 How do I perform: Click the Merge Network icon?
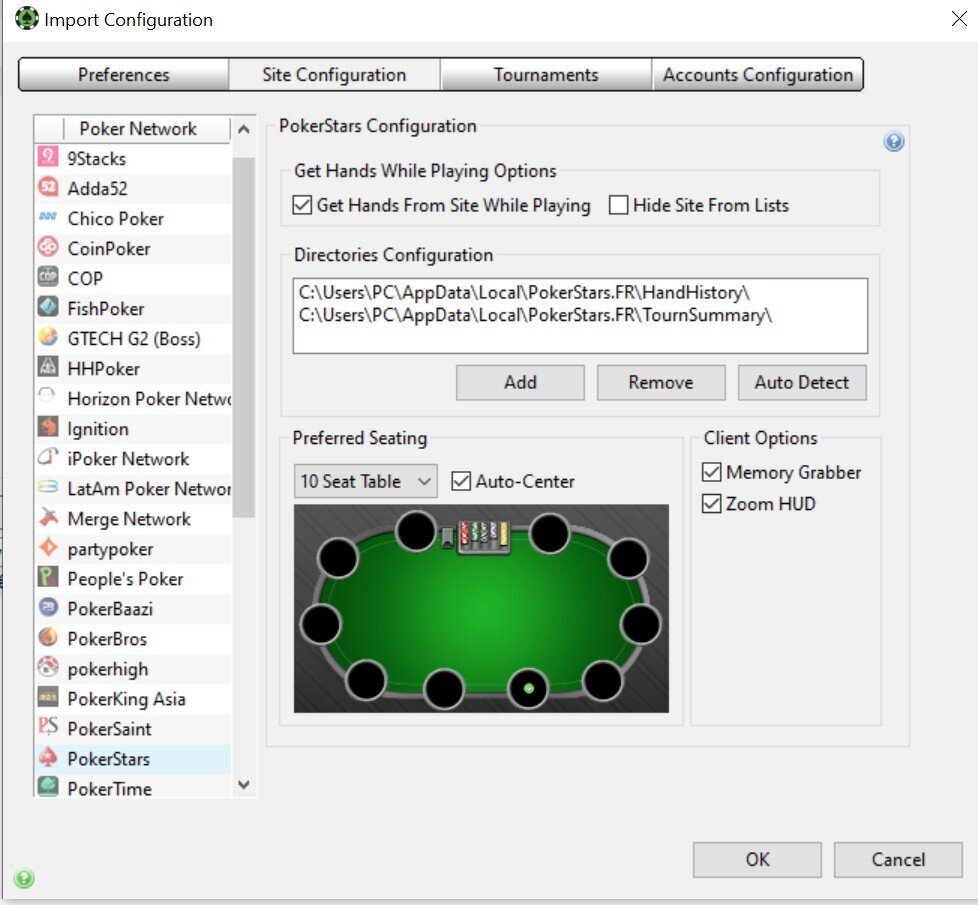tap(48, 517)
